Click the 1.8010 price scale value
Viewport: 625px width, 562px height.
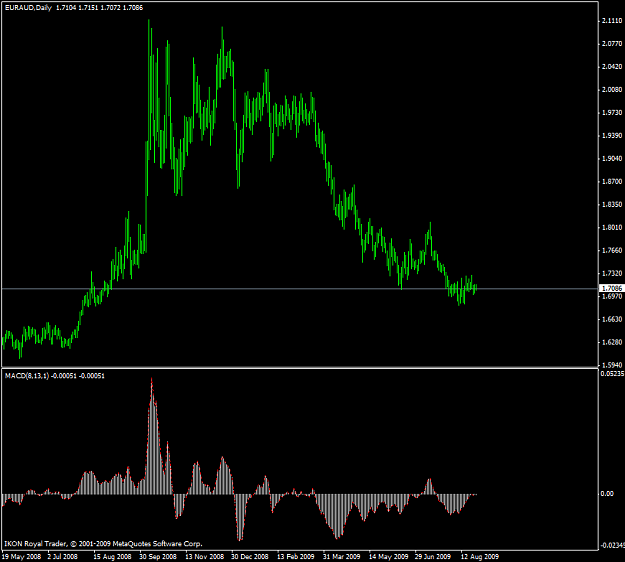click(612, 228)
